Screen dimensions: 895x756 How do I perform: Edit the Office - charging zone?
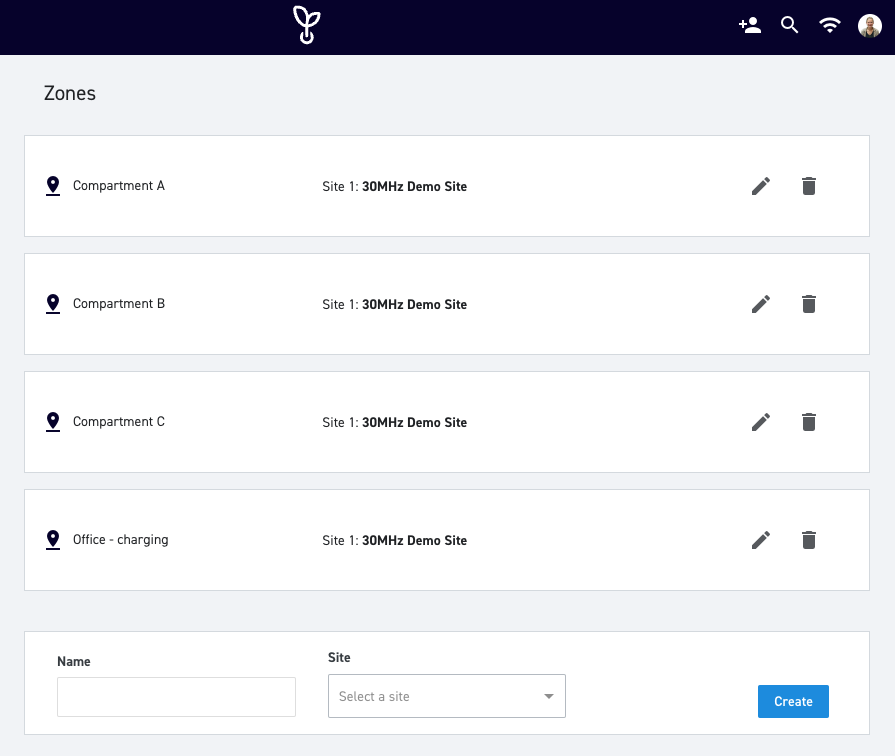(x=761, y=540)
